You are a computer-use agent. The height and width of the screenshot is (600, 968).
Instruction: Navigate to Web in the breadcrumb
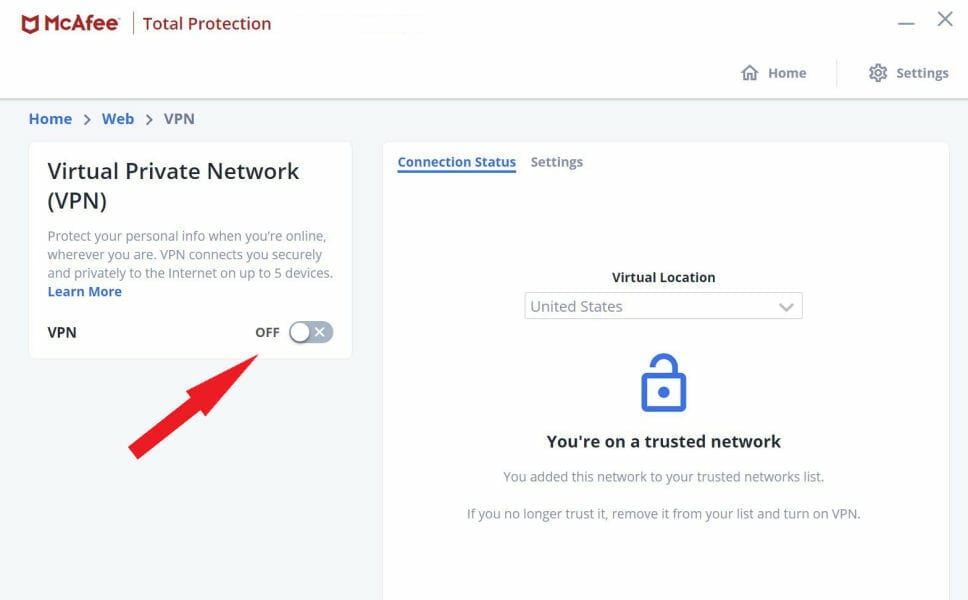[x=118, y=119]
